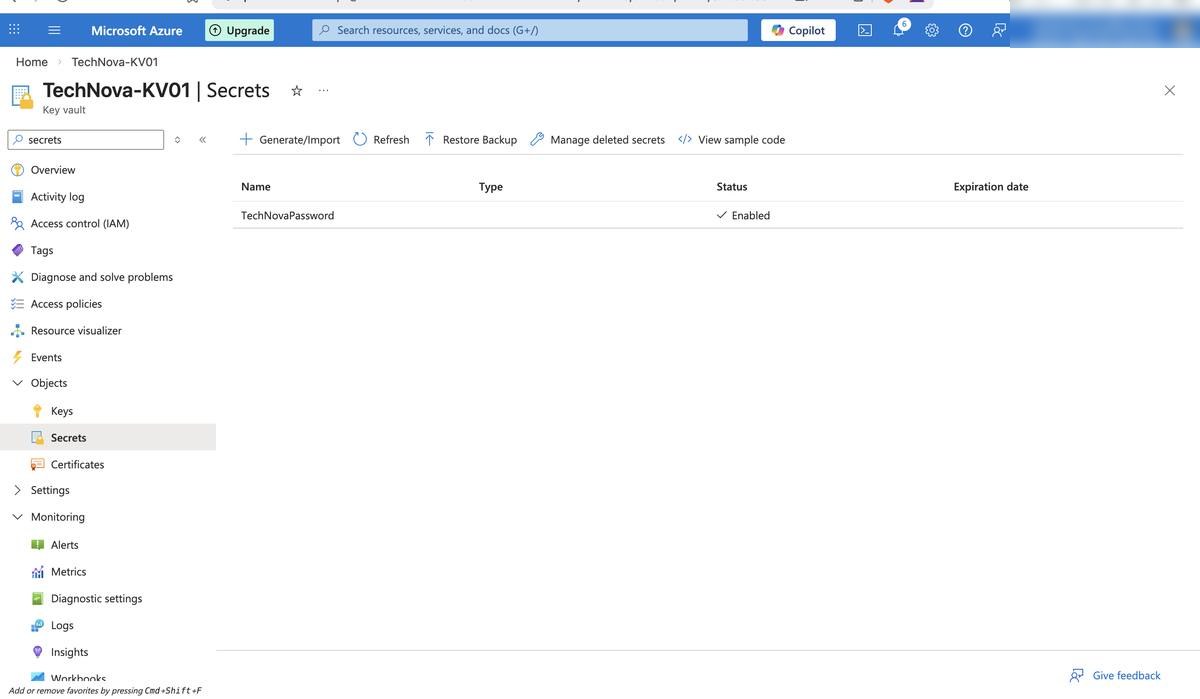Open the apps grid launcher icon

click(14, 30)
